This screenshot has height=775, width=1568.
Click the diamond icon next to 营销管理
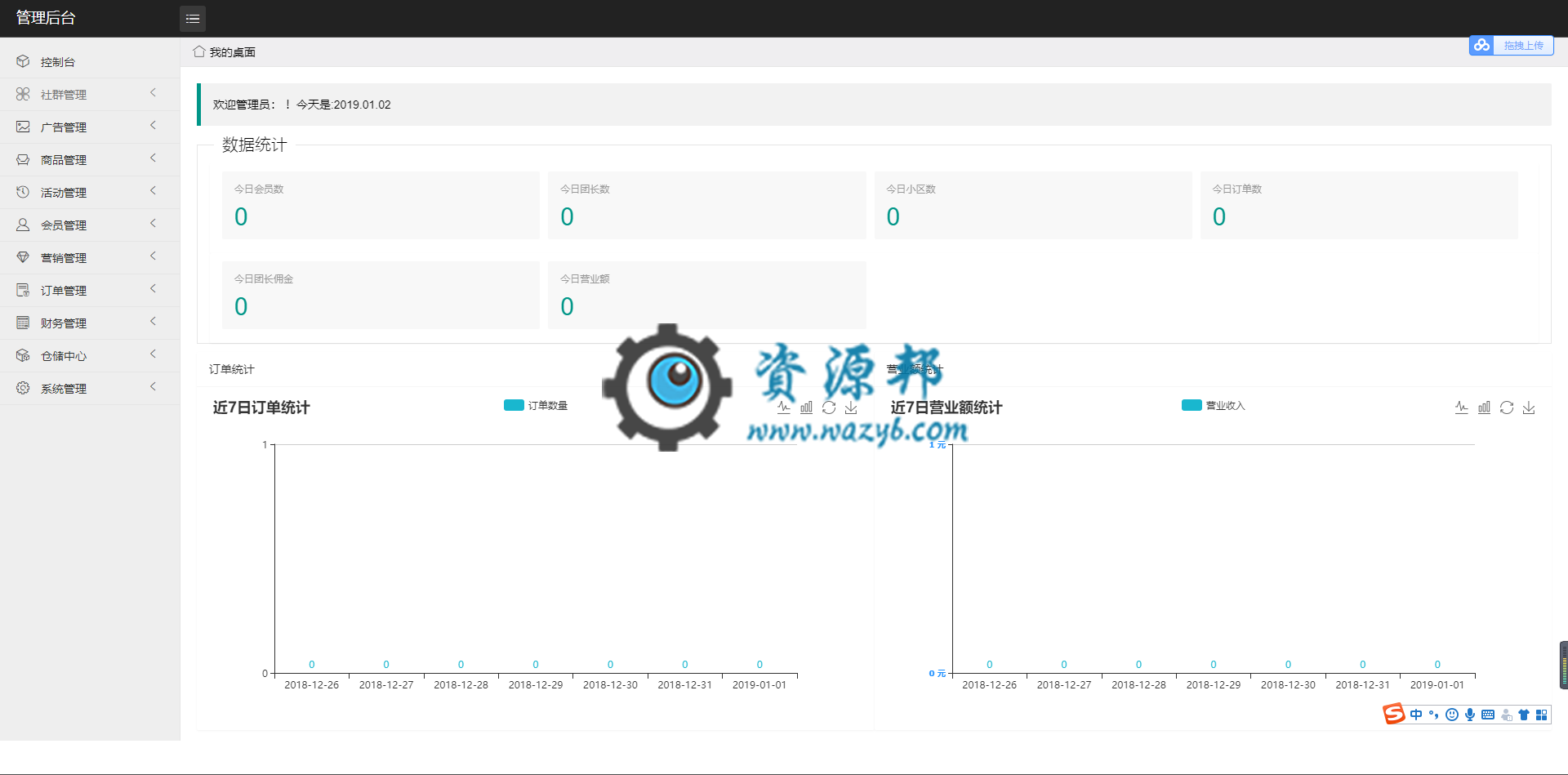click(23, 257)
